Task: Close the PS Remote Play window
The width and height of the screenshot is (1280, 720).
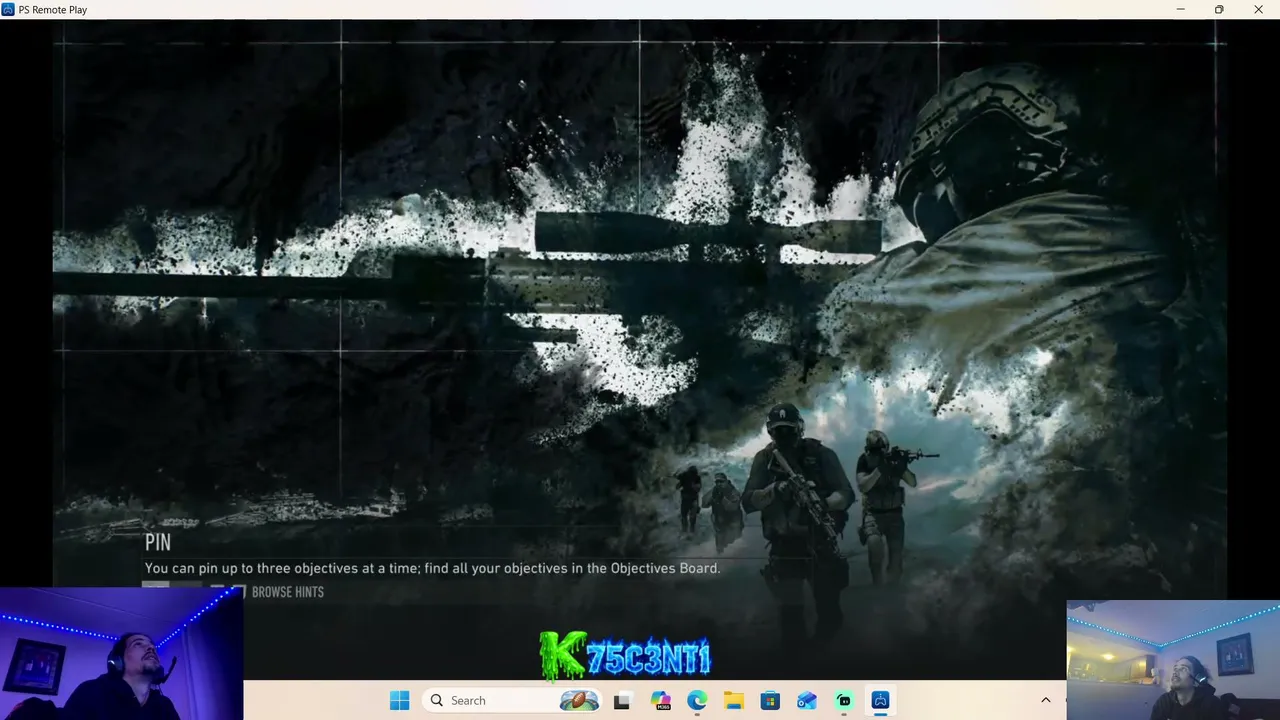Action: pos(1258,9)
